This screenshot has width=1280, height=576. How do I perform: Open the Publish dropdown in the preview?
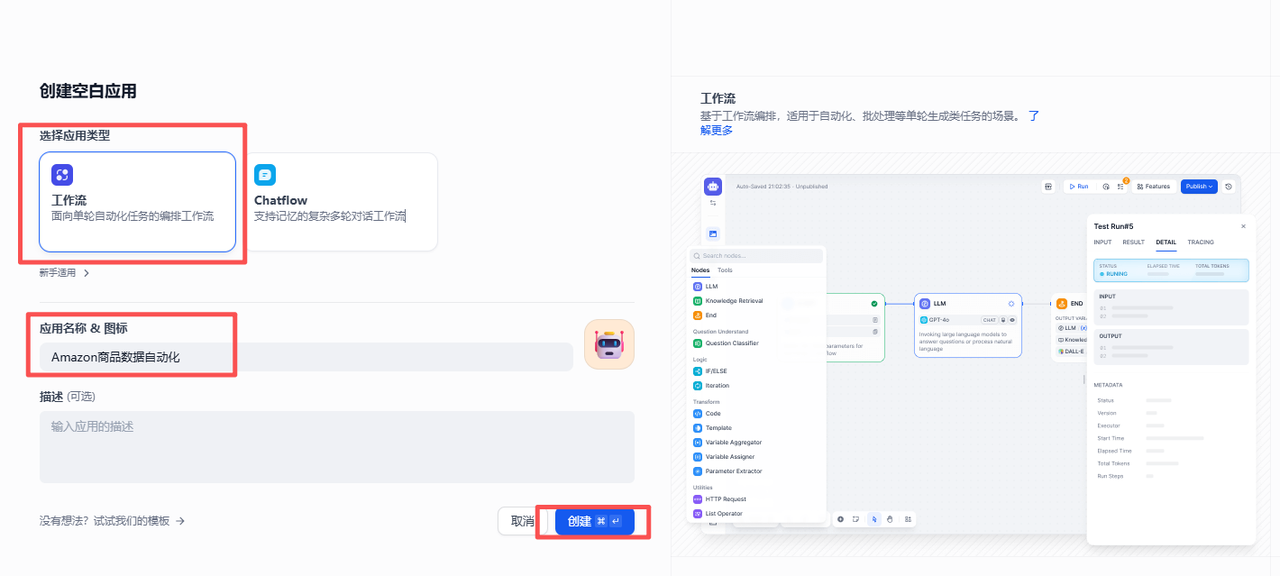[x=1198, y=186]
